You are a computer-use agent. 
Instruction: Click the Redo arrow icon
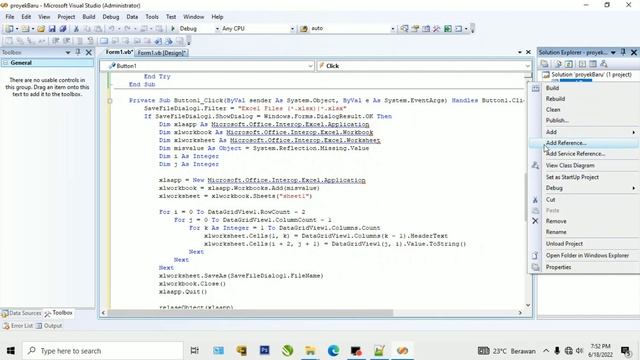[x=127, y=29]
